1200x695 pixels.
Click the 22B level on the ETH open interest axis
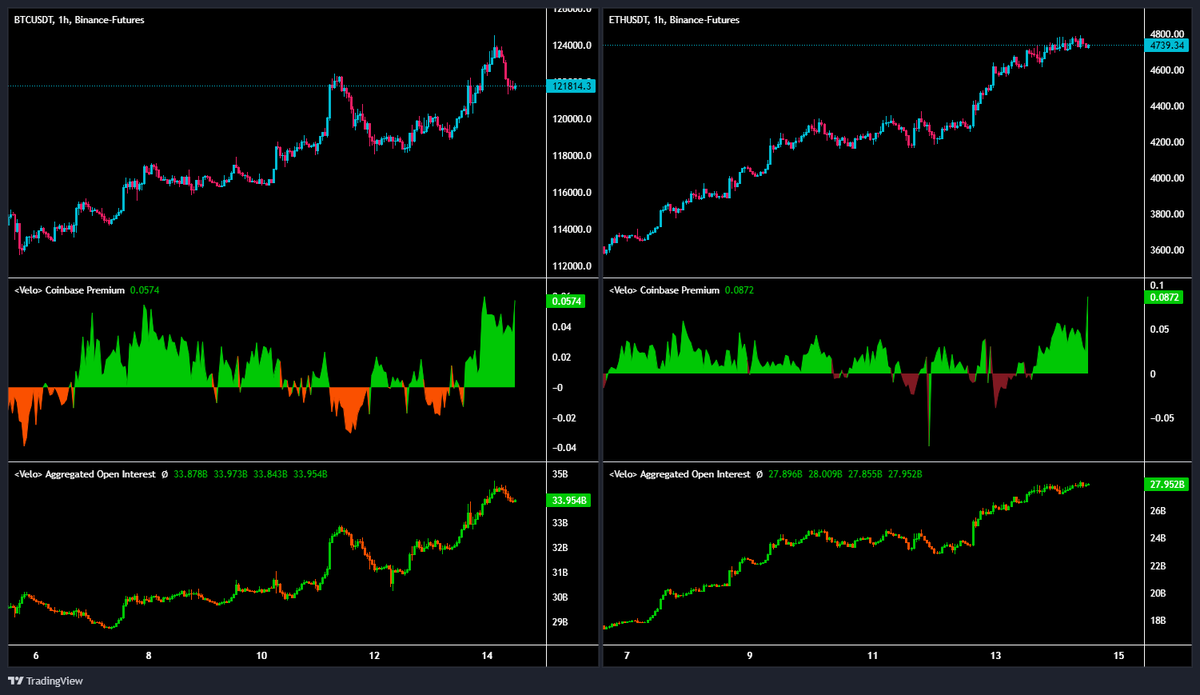pos(1159,567)
